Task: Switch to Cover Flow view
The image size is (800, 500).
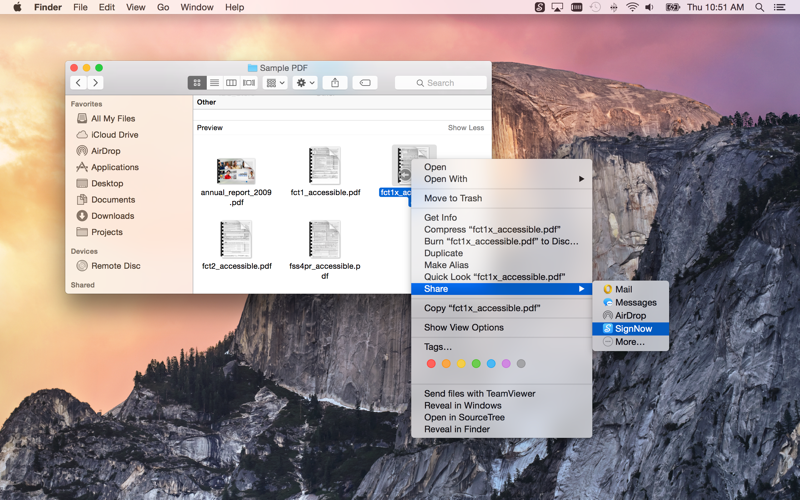Action: coord(249,83)
